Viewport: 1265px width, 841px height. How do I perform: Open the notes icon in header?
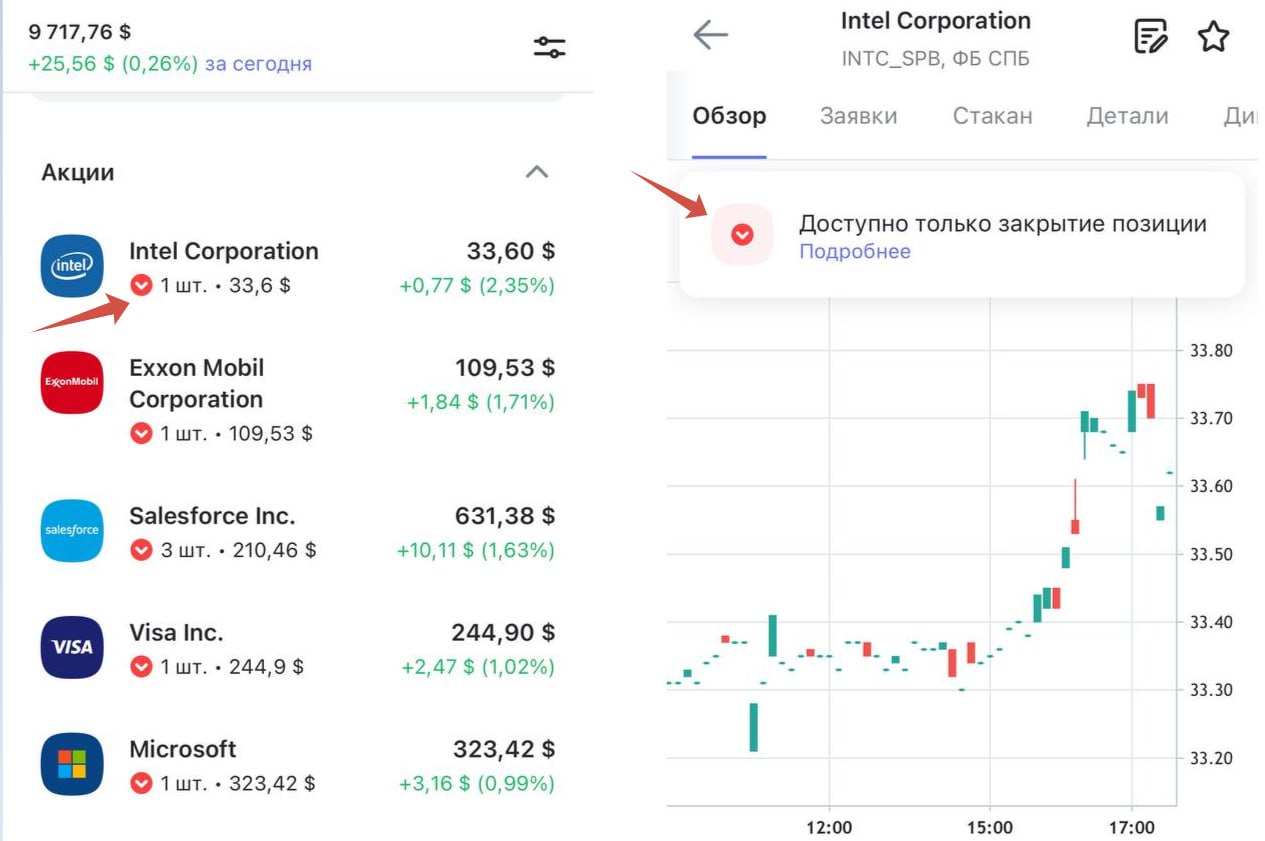(1151, 36)
